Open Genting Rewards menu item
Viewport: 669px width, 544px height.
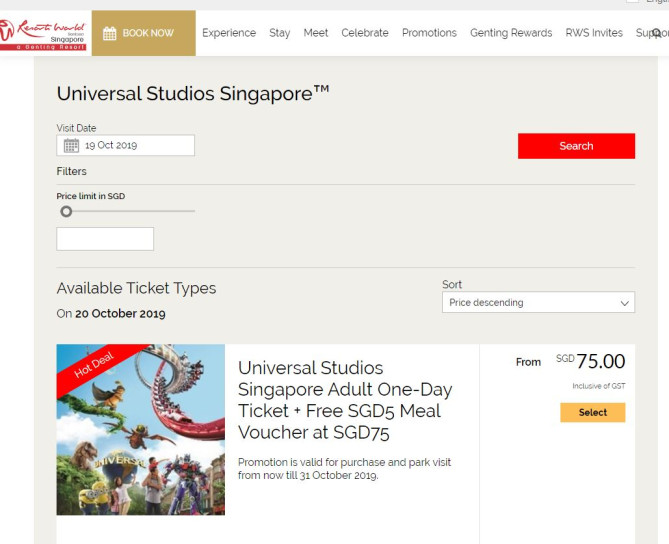point(511,33)
